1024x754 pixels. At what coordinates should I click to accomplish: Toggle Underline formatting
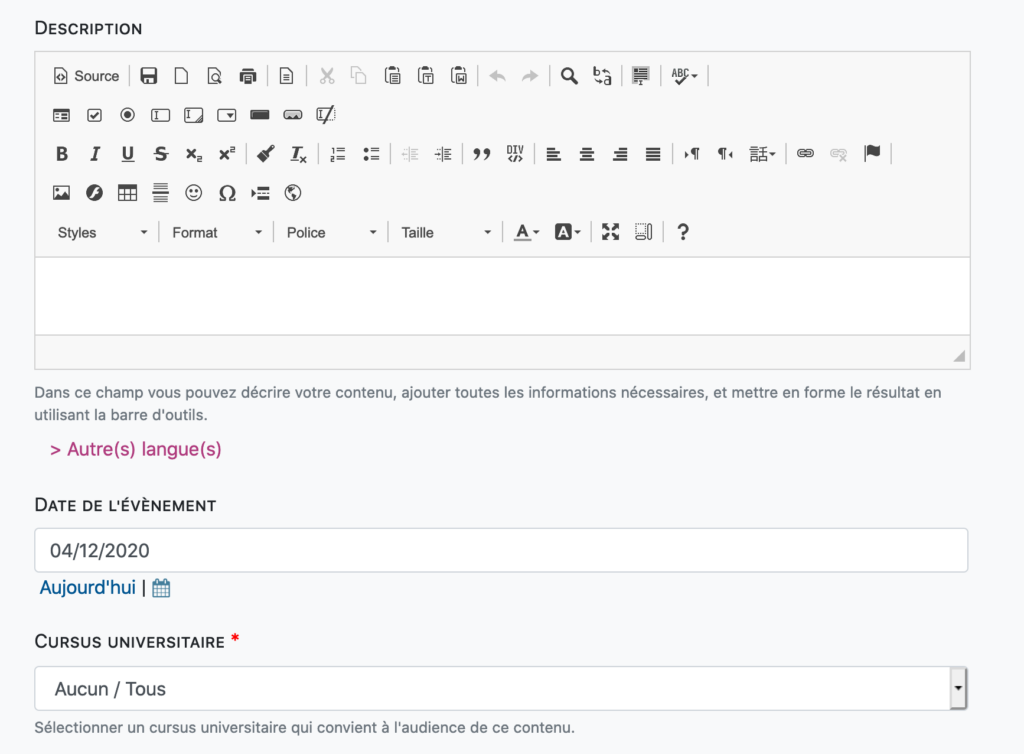pos(127,154)
